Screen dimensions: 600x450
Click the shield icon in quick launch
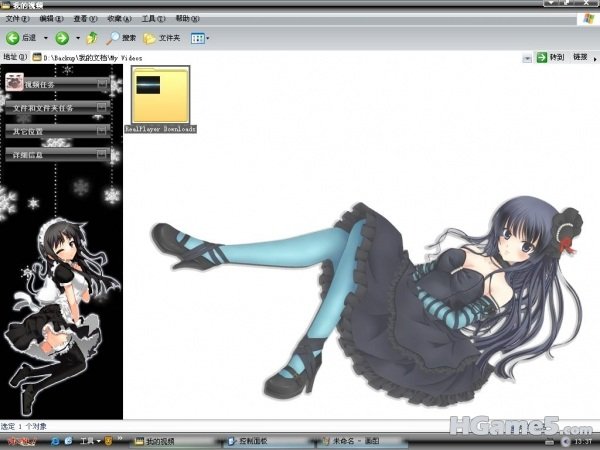[109, 441]
